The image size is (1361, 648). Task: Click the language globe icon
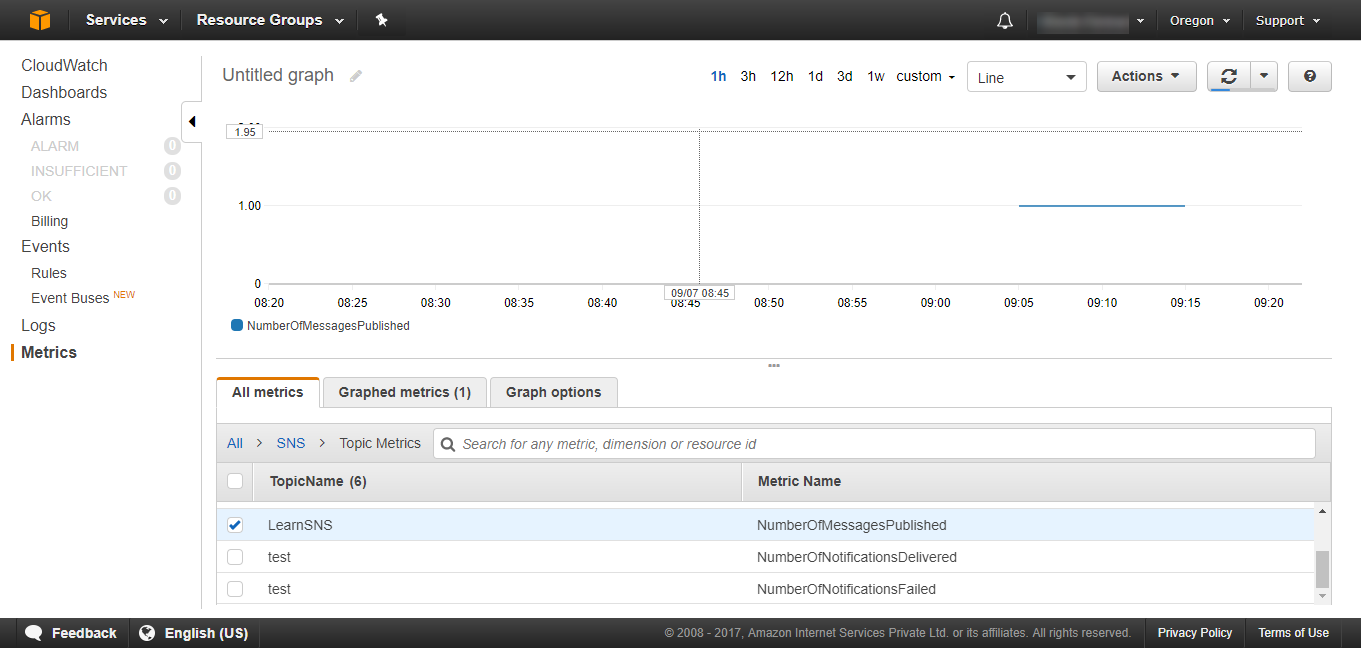[147, 633]
